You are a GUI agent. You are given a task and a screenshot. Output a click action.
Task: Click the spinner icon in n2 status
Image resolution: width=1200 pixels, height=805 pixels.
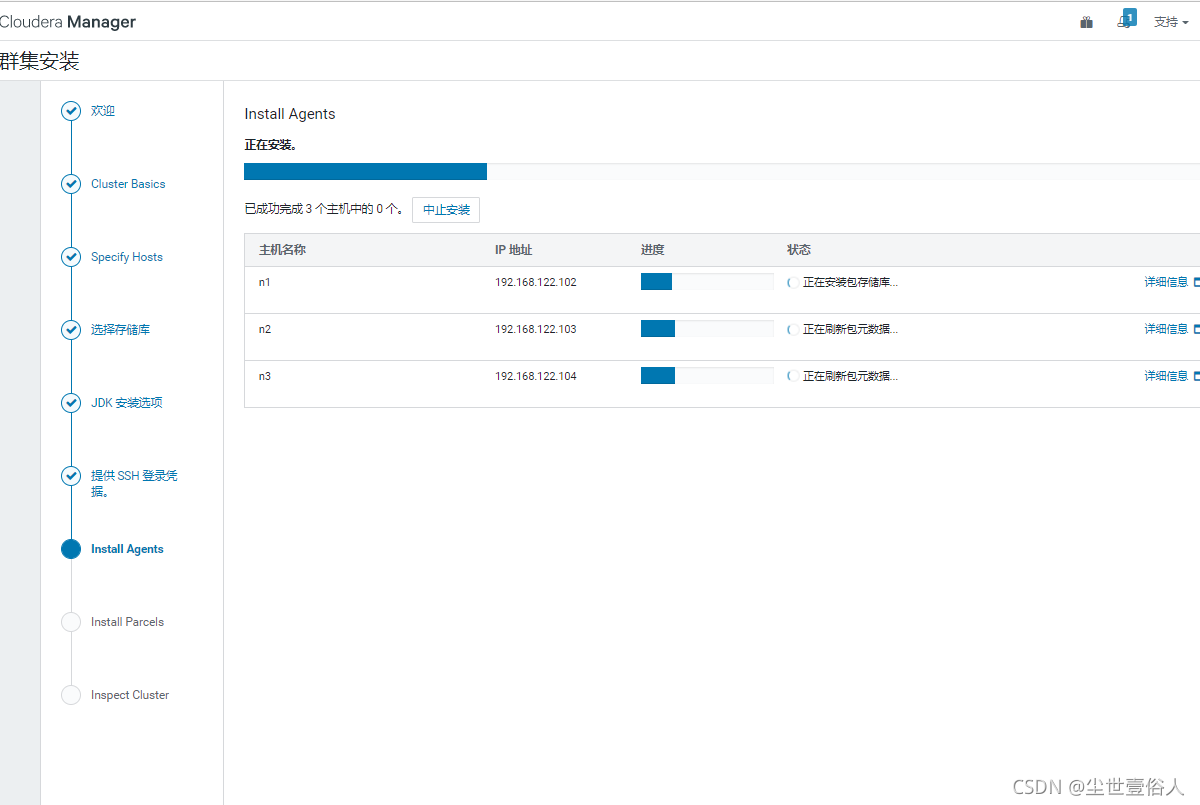click(790, 329)
